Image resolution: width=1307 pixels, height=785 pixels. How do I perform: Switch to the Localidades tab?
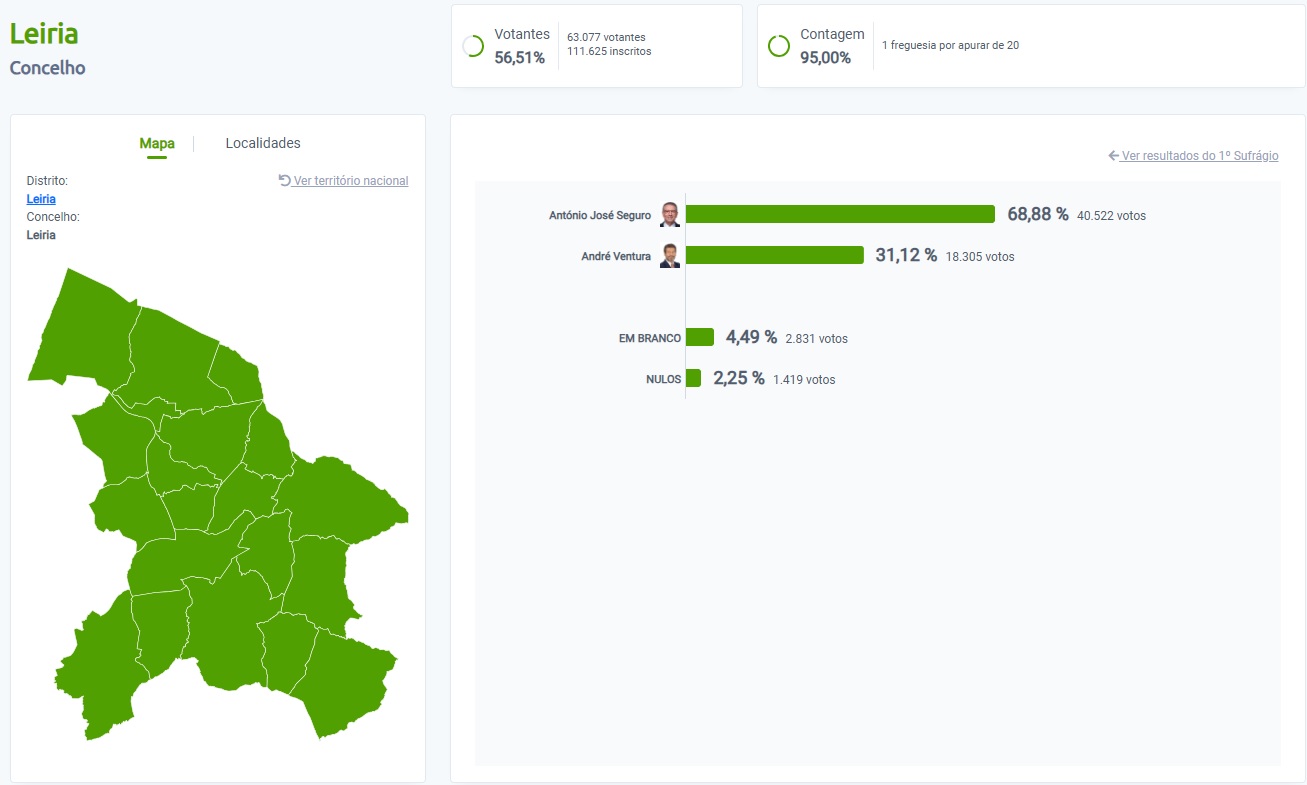point(263,144)
